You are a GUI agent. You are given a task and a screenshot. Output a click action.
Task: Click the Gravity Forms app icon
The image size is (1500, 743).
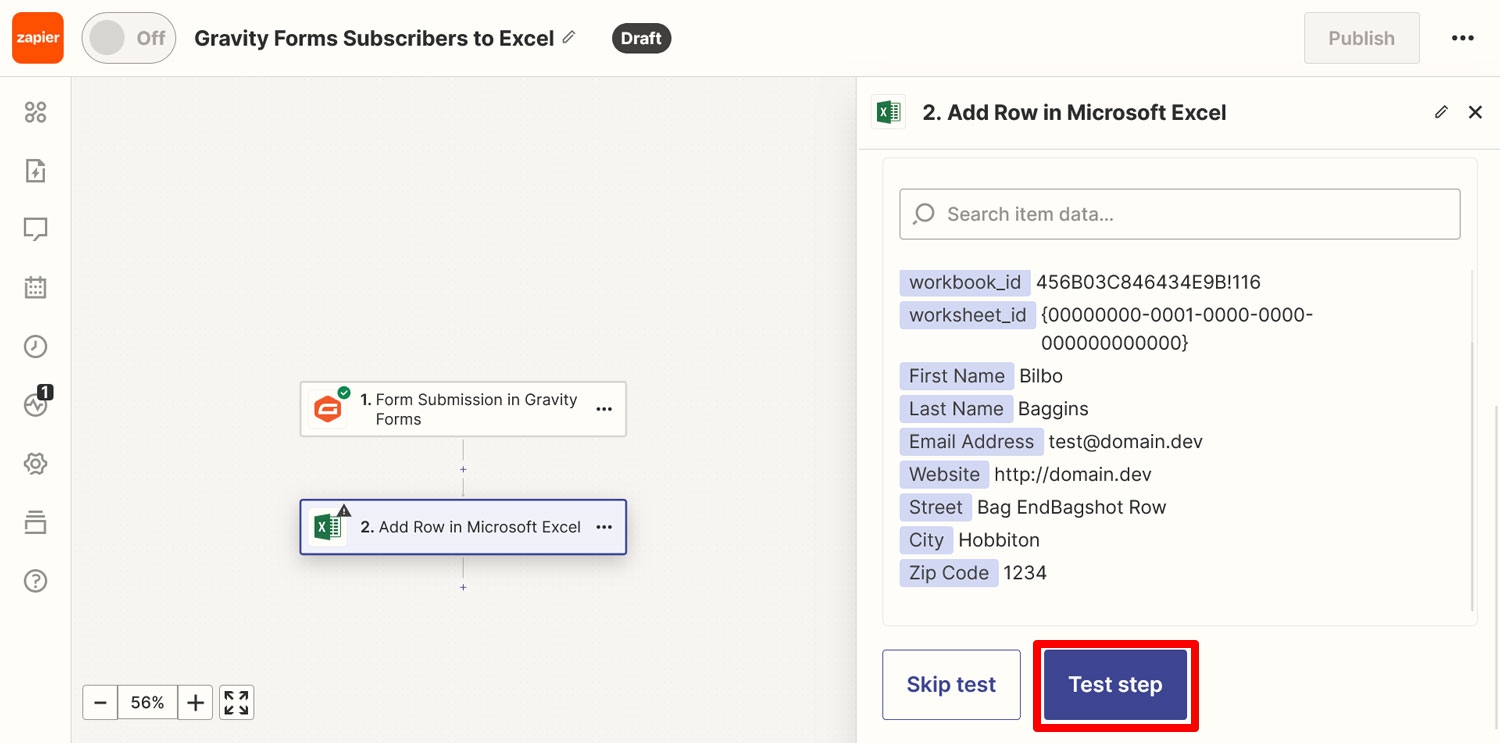click(329, 408)
